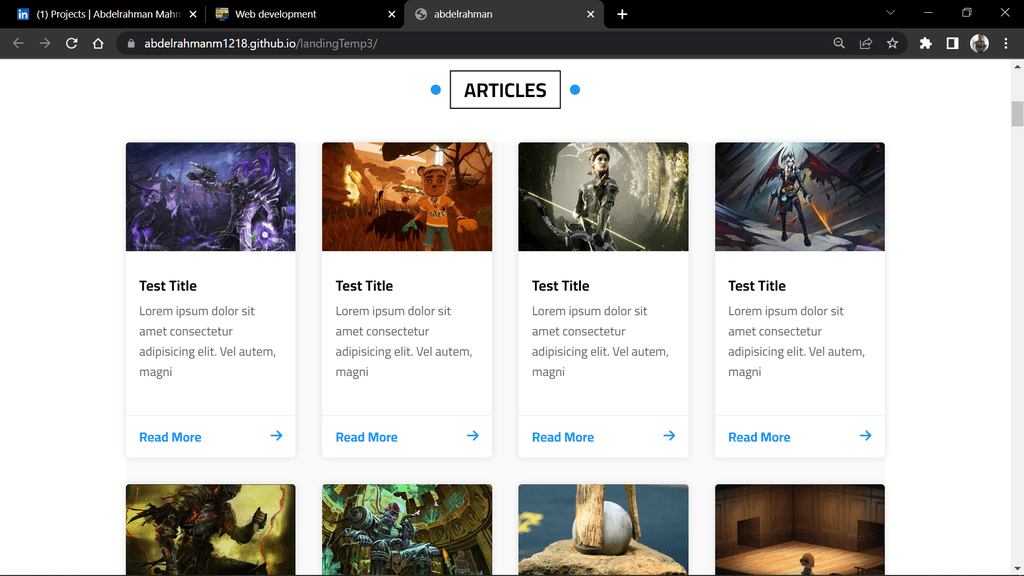Open the dark knight artwork in second row
The height and width of the screenshot is (576, 1024).
(x=210, y=529)
